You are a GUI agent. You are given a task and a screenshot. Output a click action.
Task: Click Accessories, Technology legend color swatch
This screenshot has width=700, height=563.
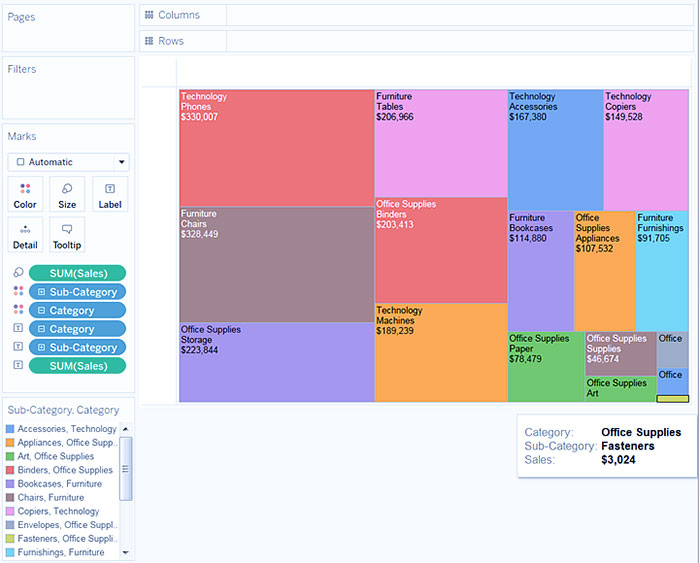pos(10,429)
